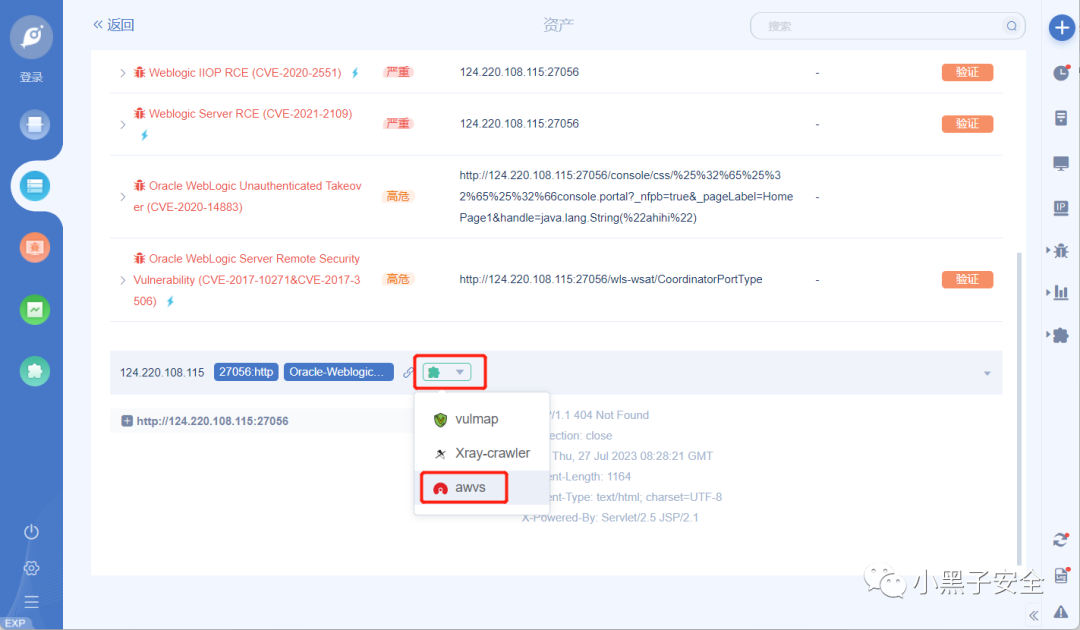Click the EXP label at bottom left
The height and width of the screenshot is (630, 1080).
coord(14,622)
